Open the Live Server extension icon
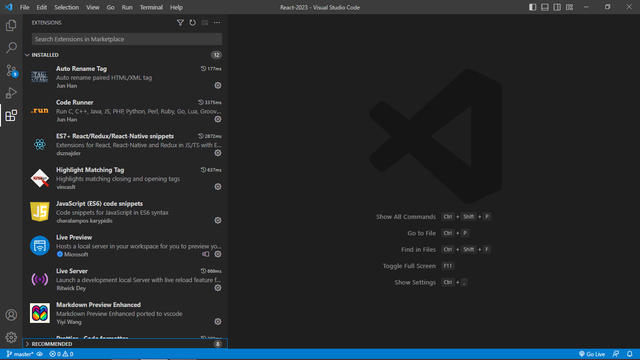 click(40, 279)
